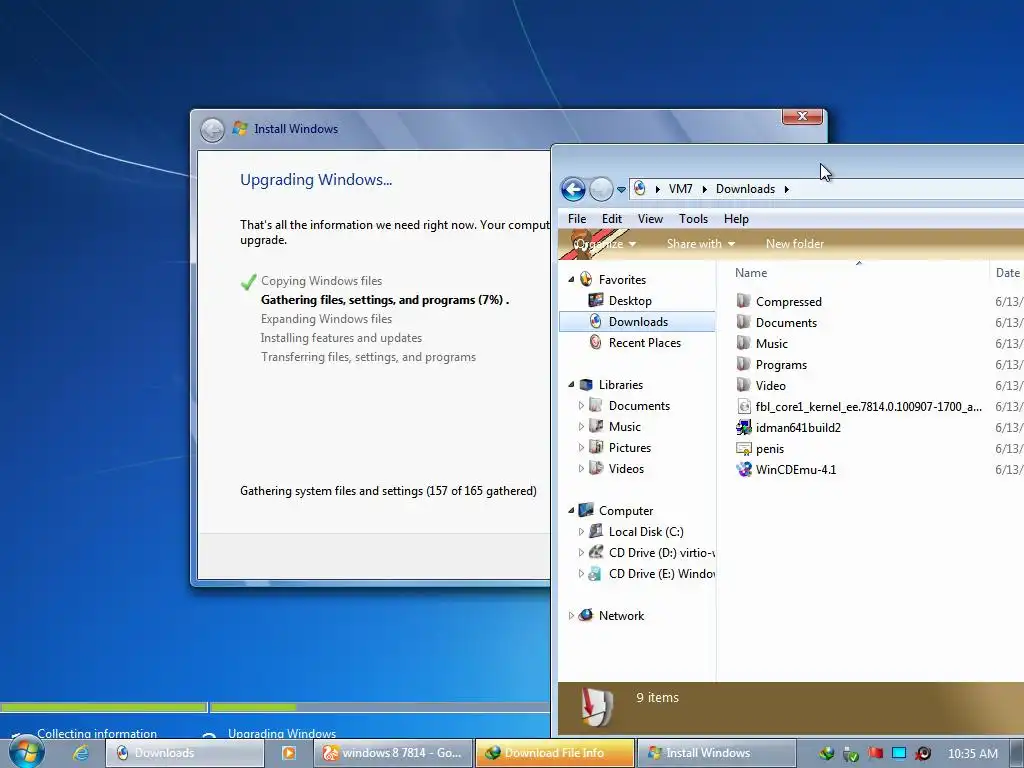1024x768 pixels.
Task: Click the network monitor tray icon
Action: tap(899, 753)
